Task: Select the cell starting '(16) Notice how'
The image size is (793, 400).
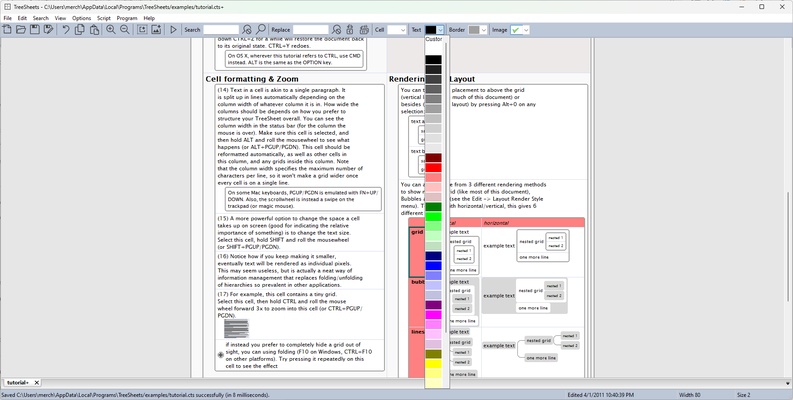Action: 299,271
